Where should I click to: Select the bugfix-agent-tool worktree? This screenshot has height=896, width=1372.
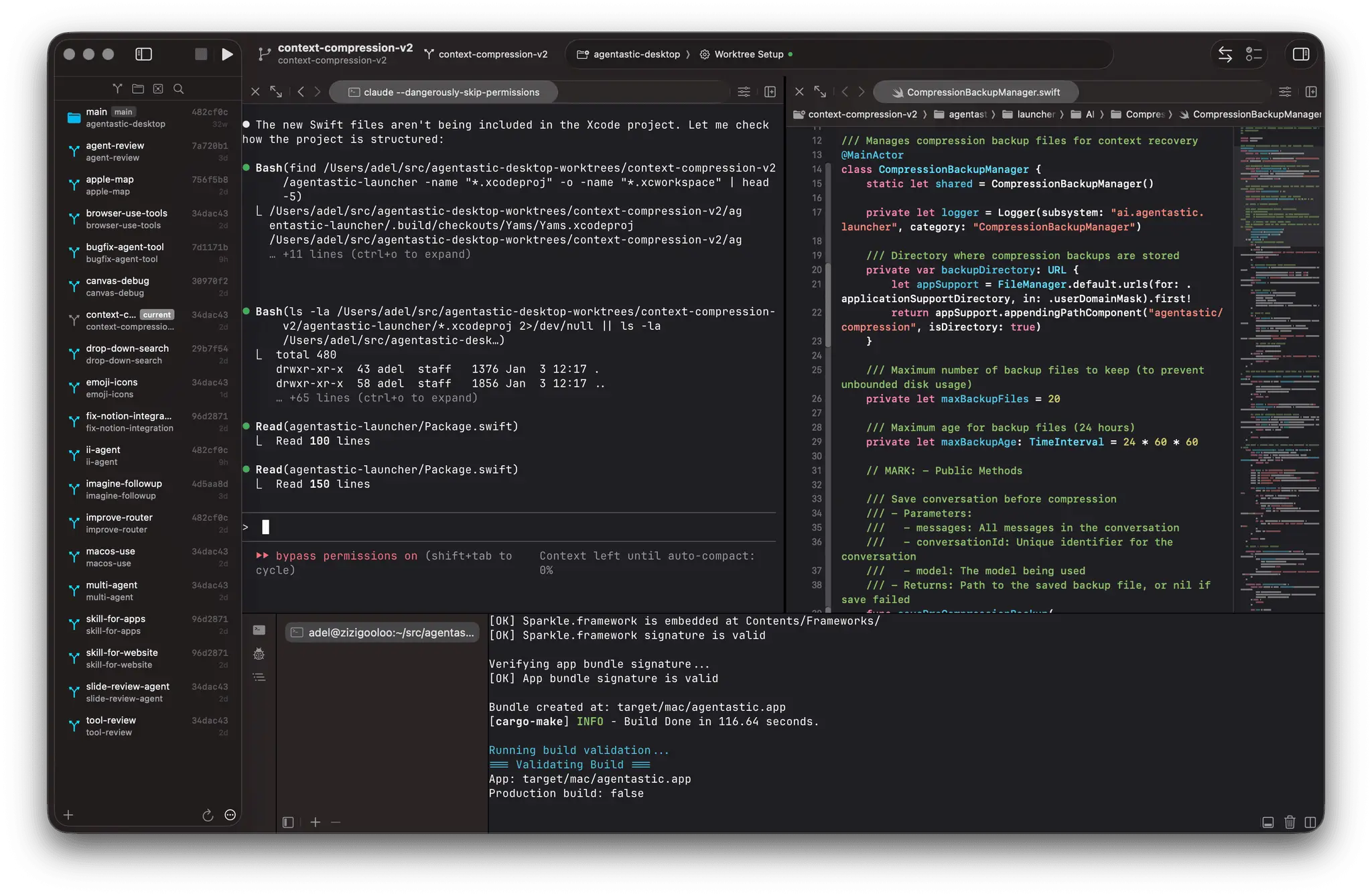click(148, 253)
